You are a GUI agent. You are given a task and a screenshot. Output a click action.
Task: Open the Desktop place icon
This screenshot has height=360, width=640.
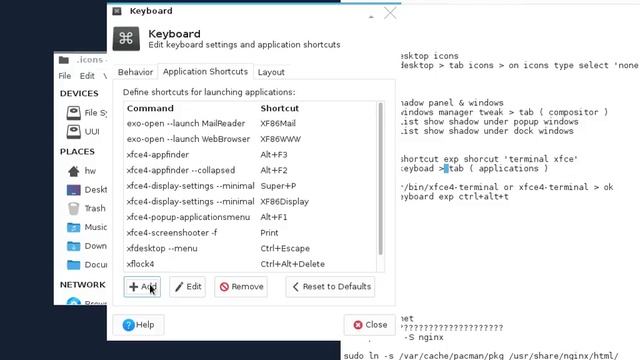pos(73,190)
